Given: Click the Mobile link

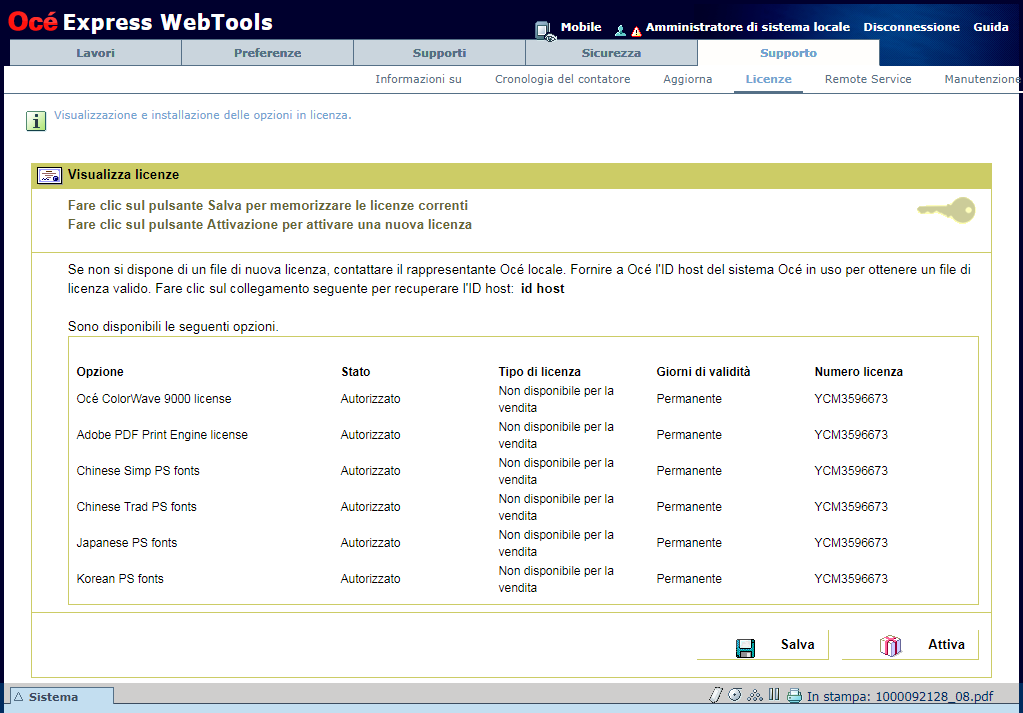Looking at the screenshot, I should [581, 27].
